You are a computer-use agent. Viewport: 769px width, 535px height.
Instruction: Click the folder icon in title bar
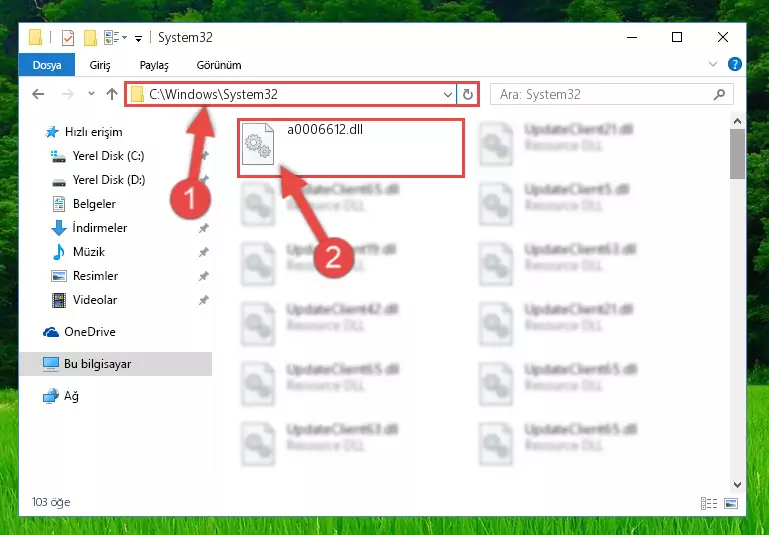[35, 38]
